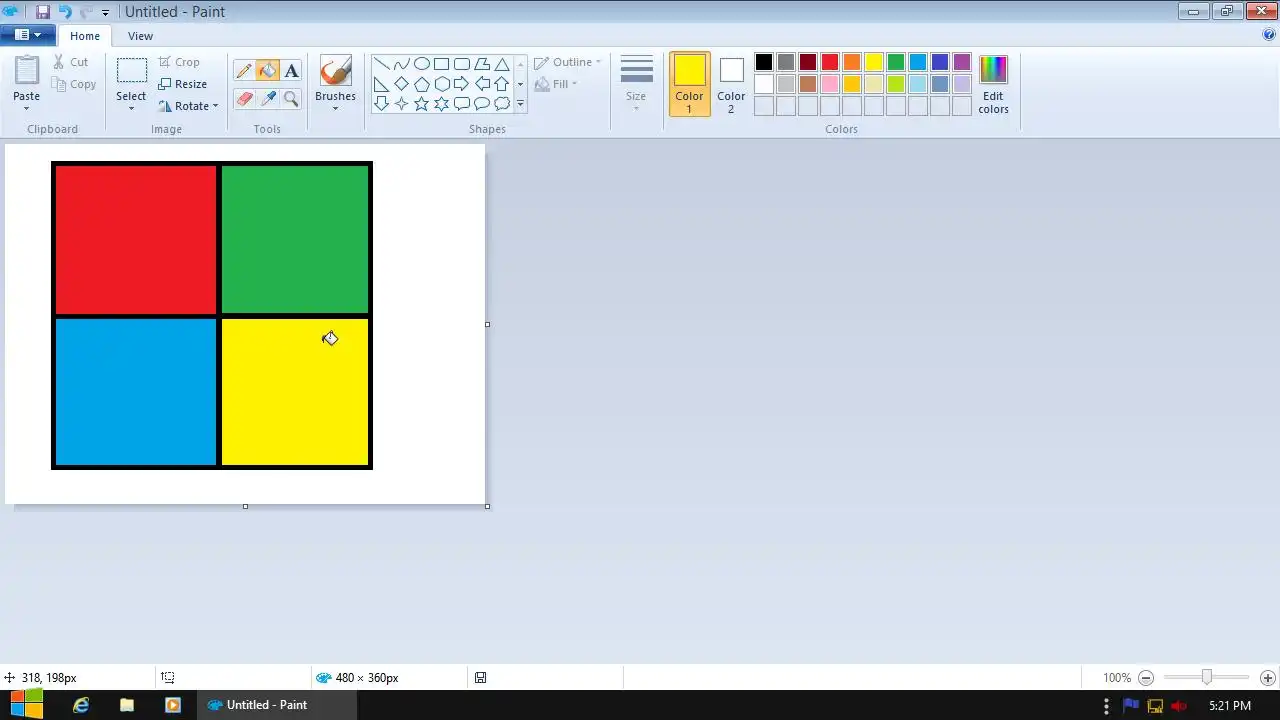Choose the Right arrow shape

(x=462, y=84)
